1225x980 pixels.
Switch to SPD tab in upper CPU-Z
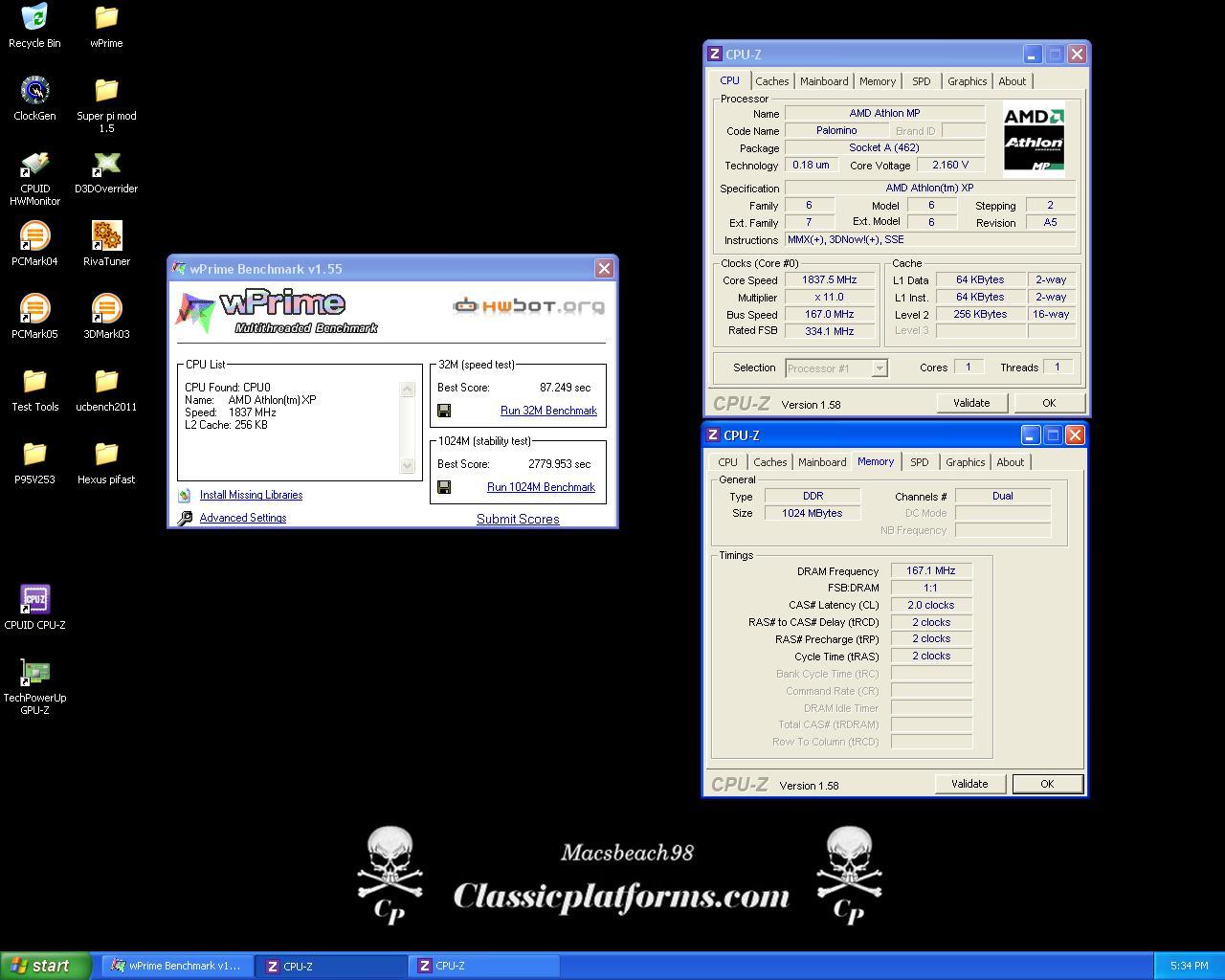pyautogui.click(x=922, y=81)
